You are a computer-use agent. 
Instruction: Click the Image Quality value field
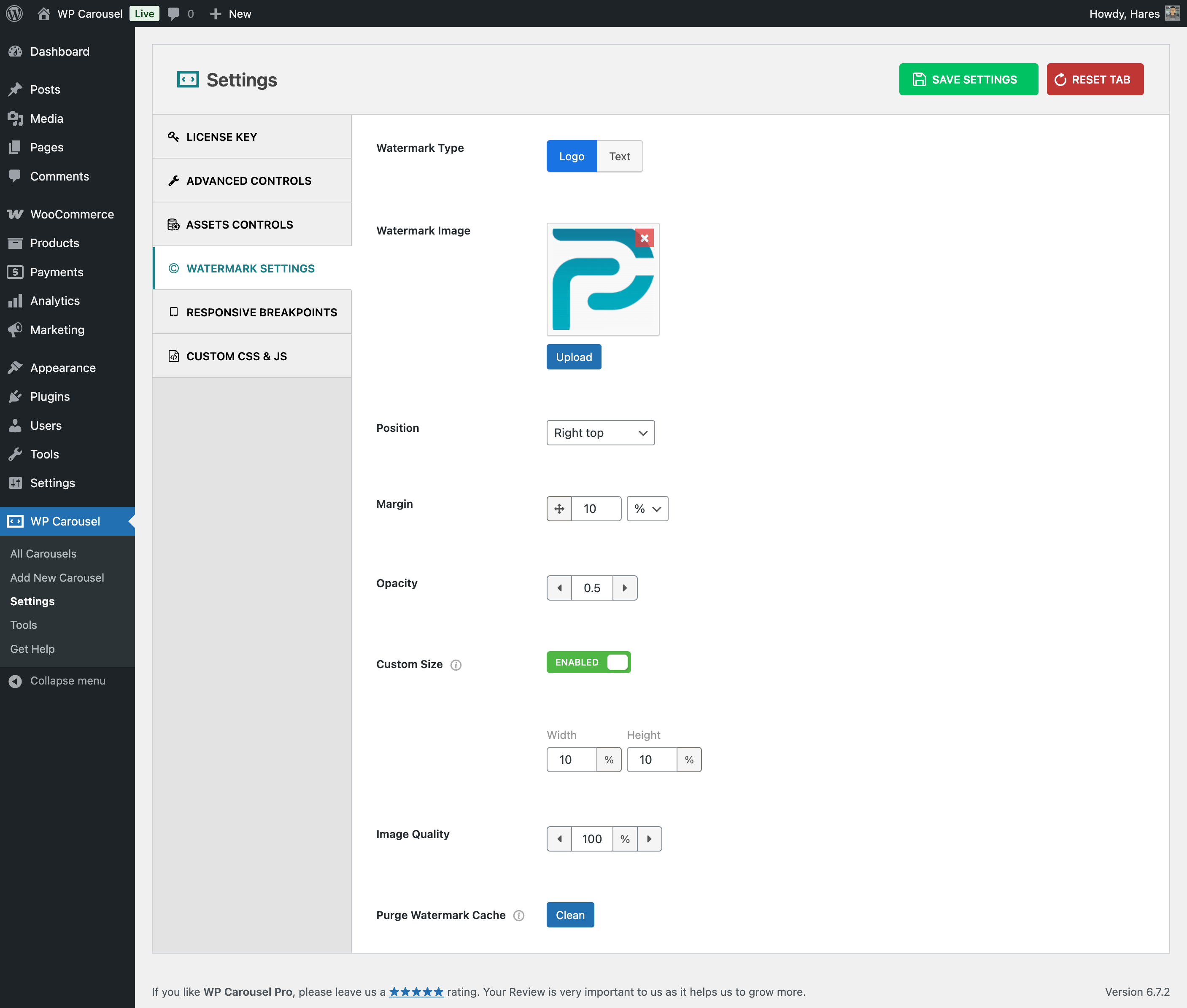coord(592,839)
